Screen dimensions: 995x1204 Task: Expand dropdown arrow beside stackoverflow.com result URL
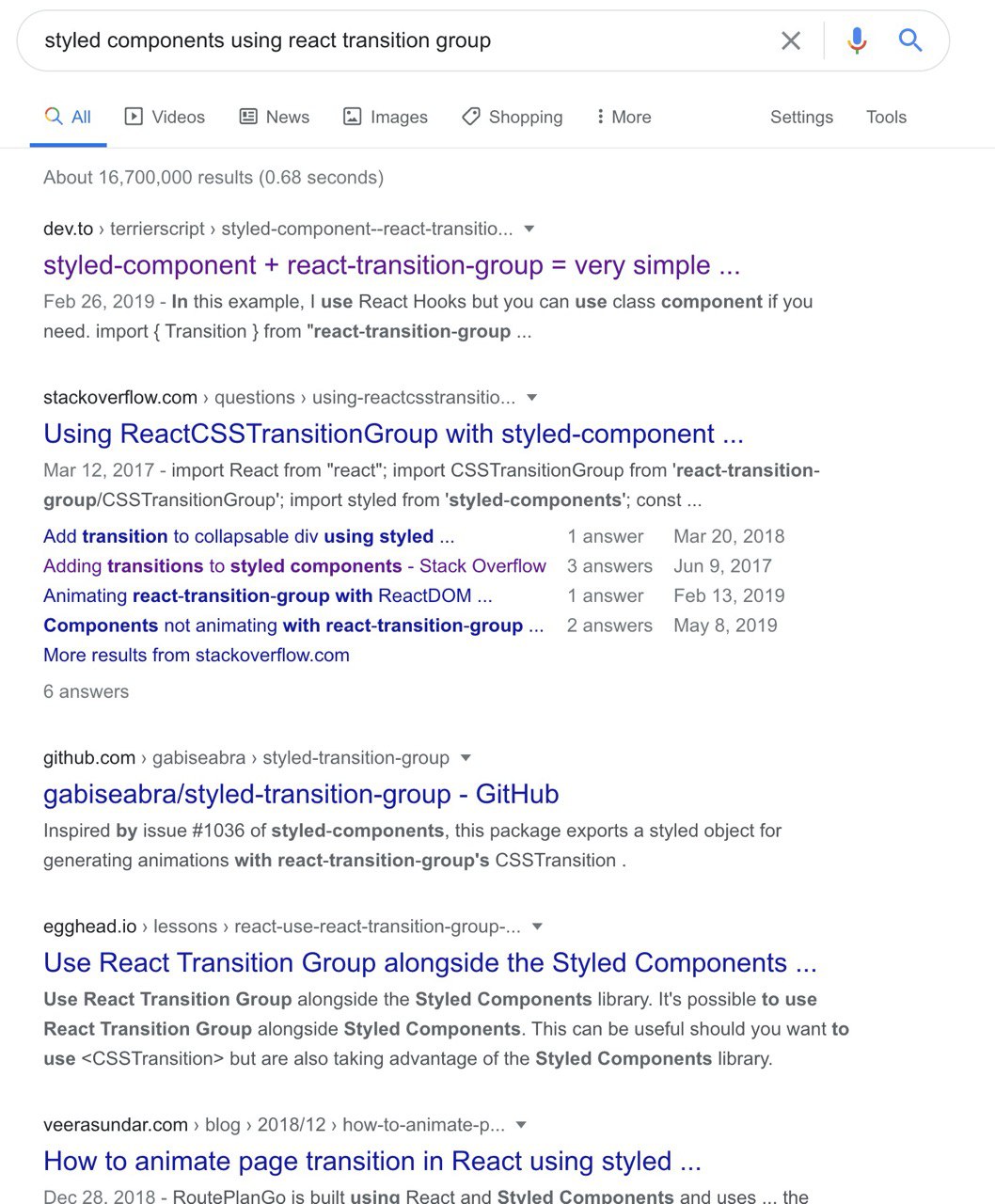tap(532, 397)
